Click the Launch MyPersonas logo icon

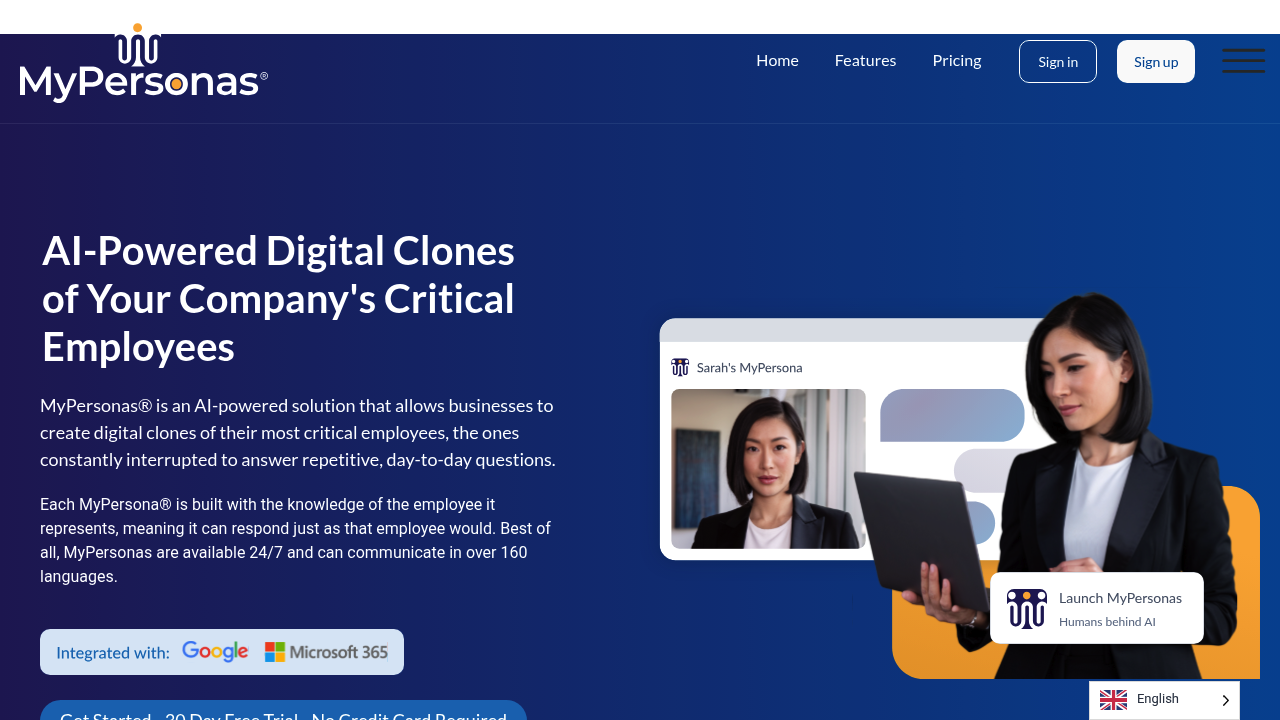click(1027, 608)
